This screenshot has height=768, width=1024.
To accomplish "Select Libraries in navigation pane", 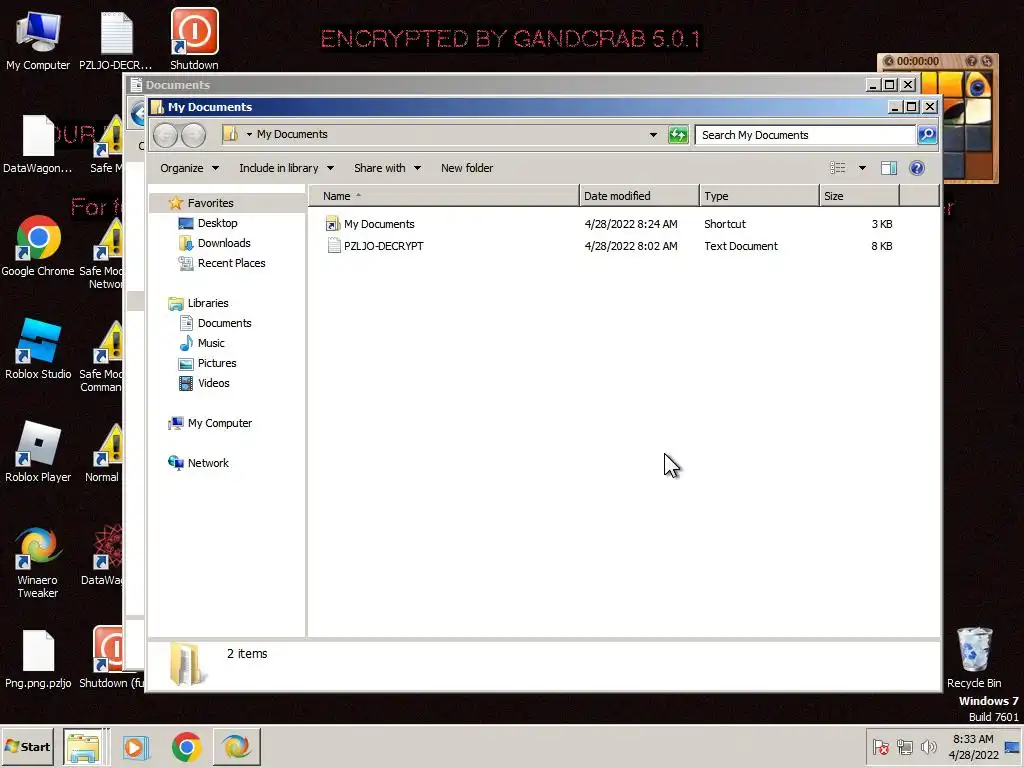I will pyautogui.click(x=208, y=303).
